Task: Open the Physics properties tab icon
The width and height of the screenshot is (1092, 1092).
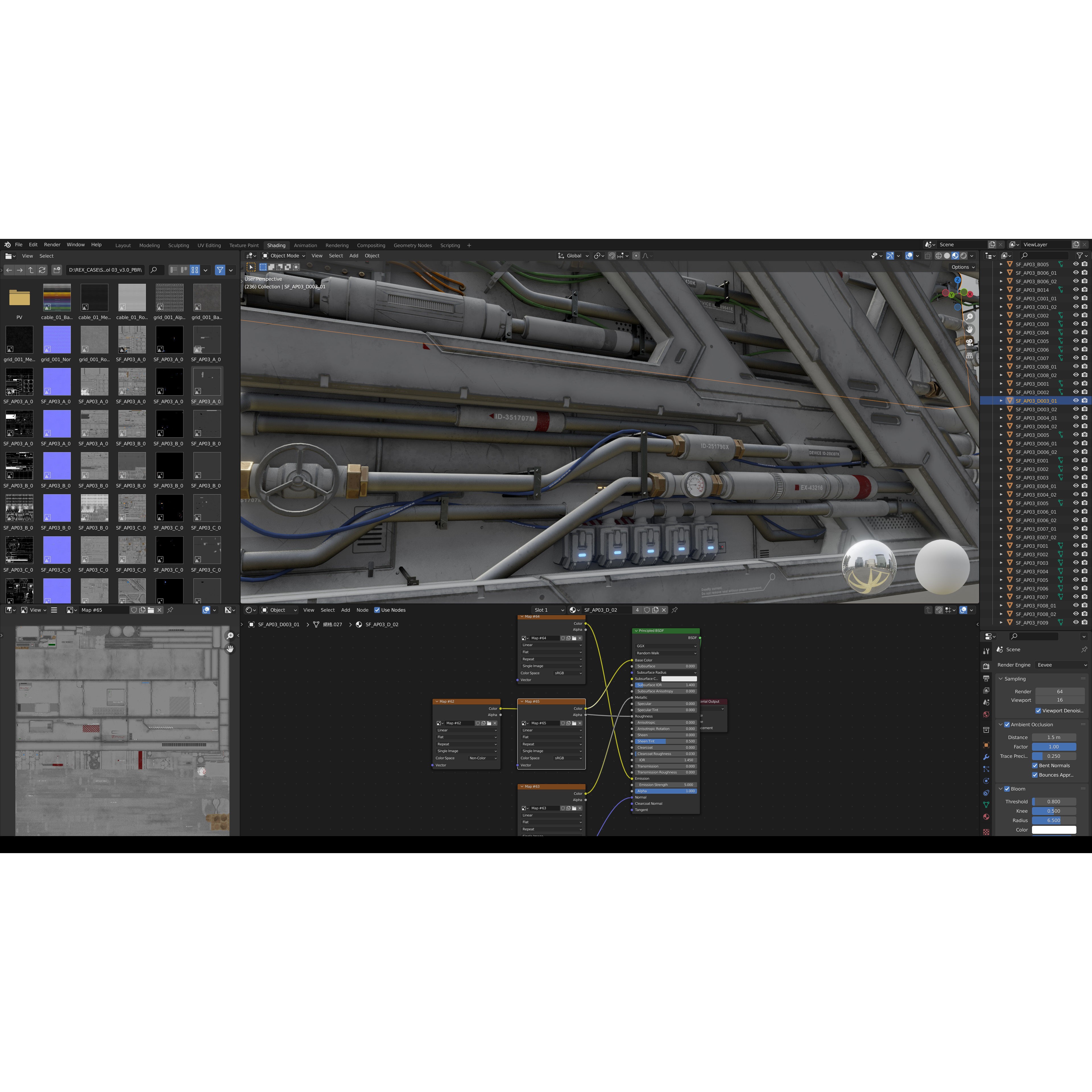Action: click(x=986, y=781)
